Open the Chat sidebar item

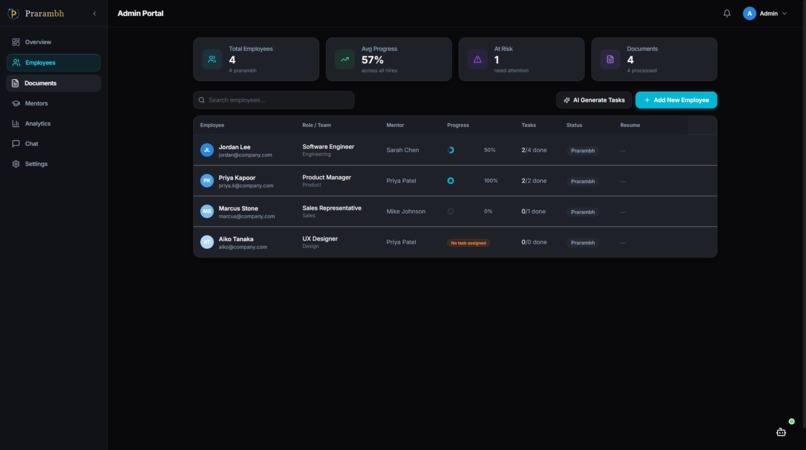[53, 143]
